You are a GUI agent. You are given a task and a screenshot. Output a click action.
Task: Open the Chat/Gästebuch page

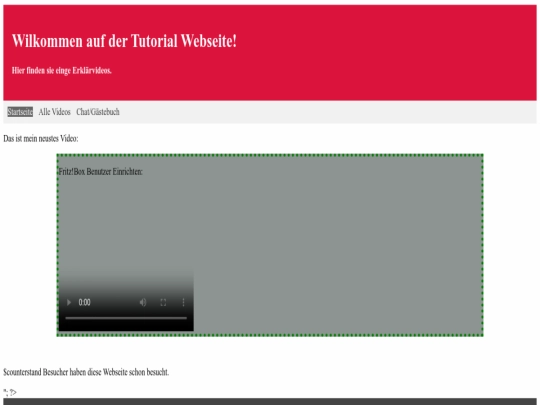[98, 112]
